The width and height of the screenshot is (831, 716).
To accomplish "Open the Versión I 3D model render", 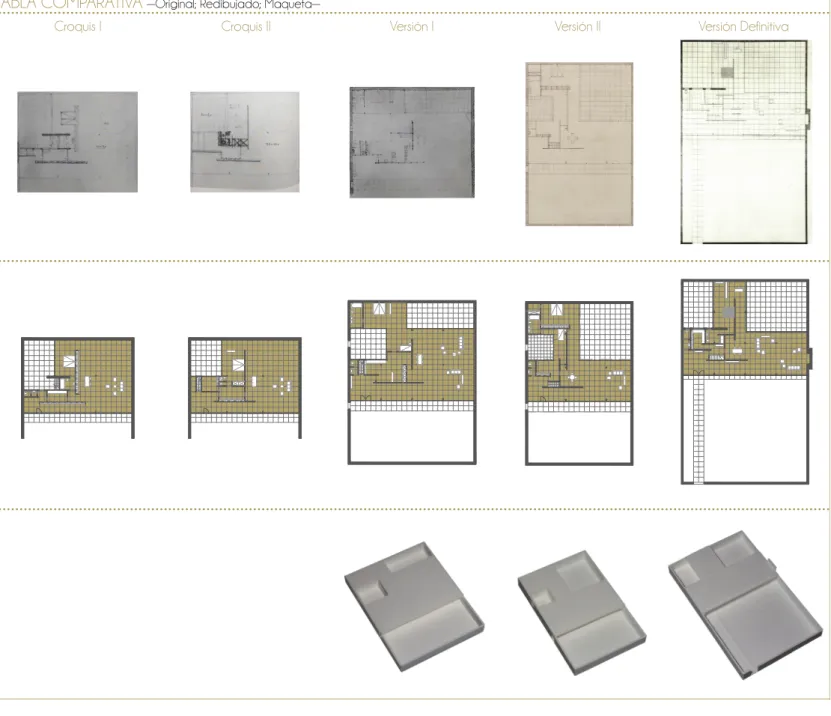I will coord(414,606).
